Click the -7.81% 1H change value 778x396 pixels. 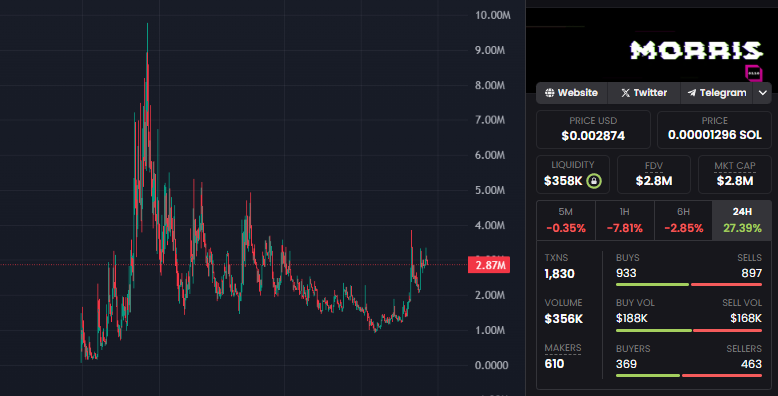625,228
